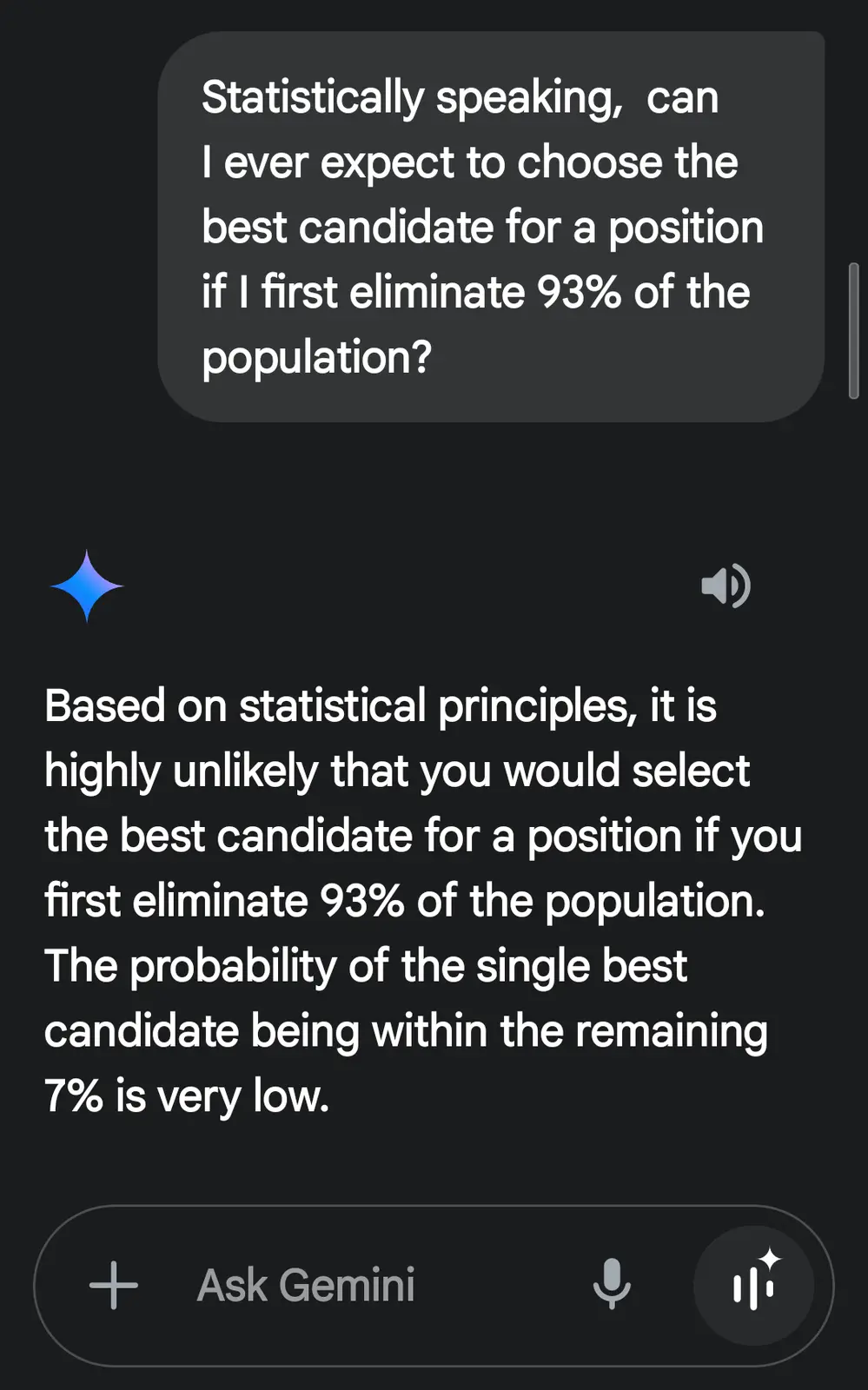The image size is (868, 1390).
Task: Click "candidate being within the remaining" response line
Action: 406,1031
